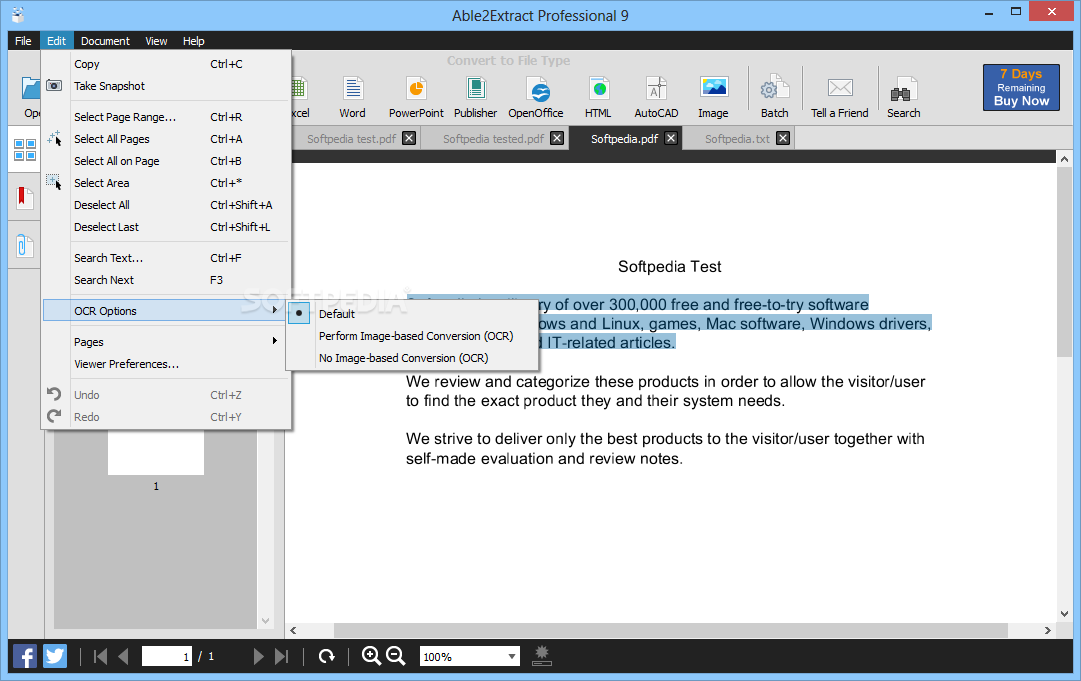Switch to Softpedia tested.pdf tab
The width and height of the screenshot is (1081, 681).
pos(493,139)
